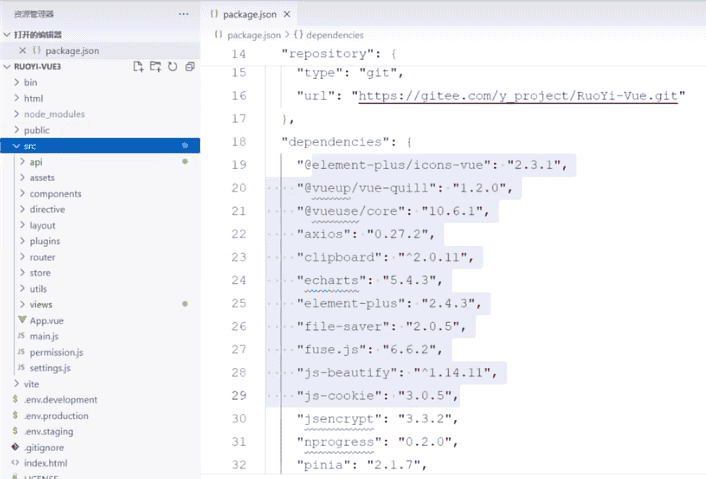Expand the vite folder
Viewport: 706px width, 479px height.
(14, 384)
